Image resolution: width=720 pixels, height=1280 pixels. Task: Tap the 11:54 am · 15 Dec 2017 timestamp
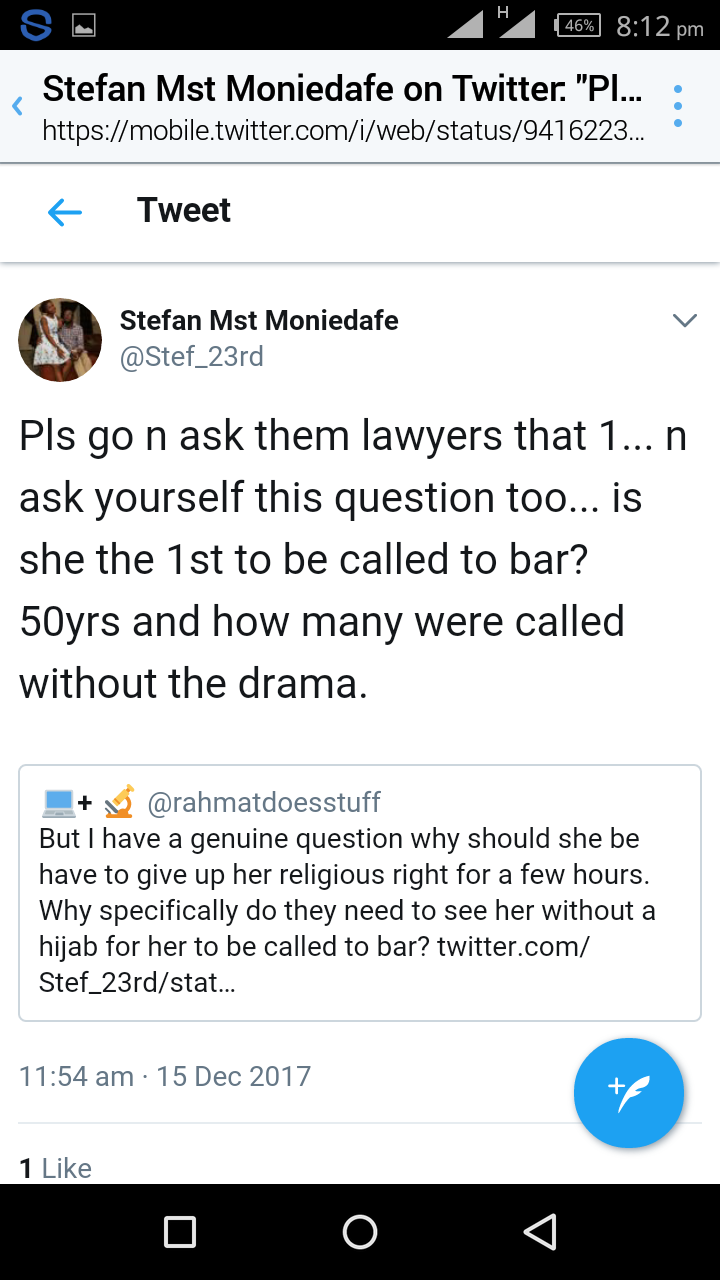pyautogui.click(x=165, y=1076)
